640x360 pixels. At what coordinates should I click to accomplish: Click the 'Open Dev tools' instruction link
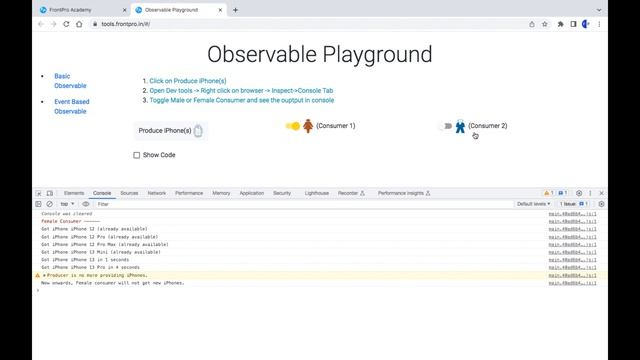click(x=241, y=91)
